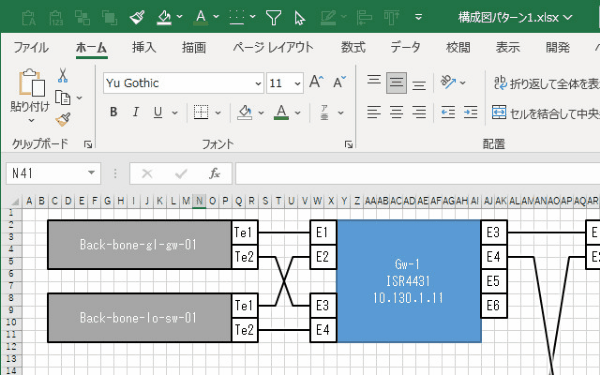
Task: Open the ページ レイアウト tab
Action: coord(273,47)
